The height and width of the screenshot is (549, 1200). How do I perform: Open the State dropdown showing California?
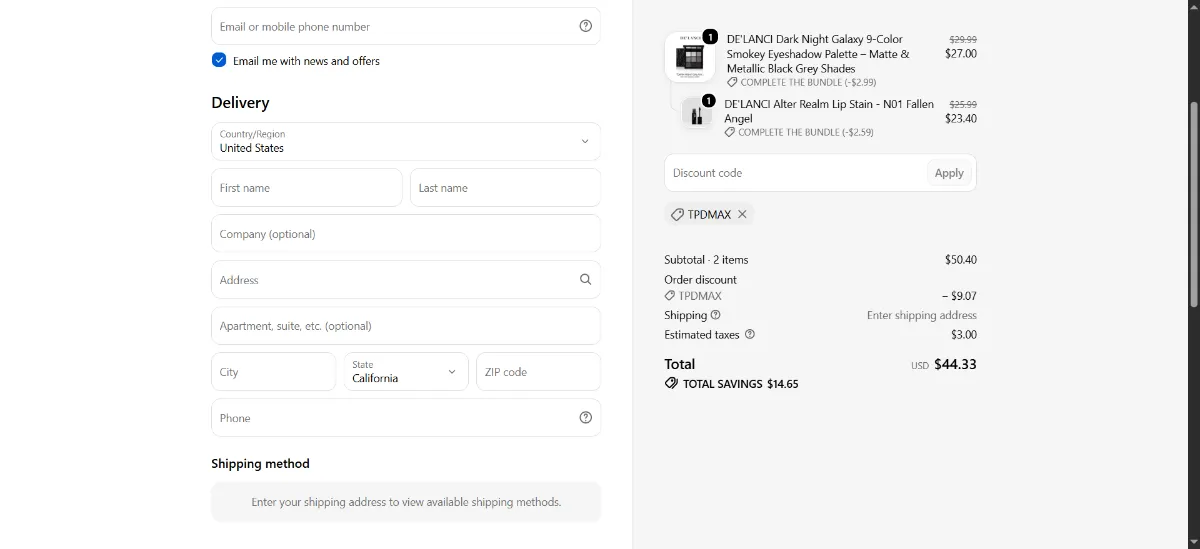click(x=406, y=372)
